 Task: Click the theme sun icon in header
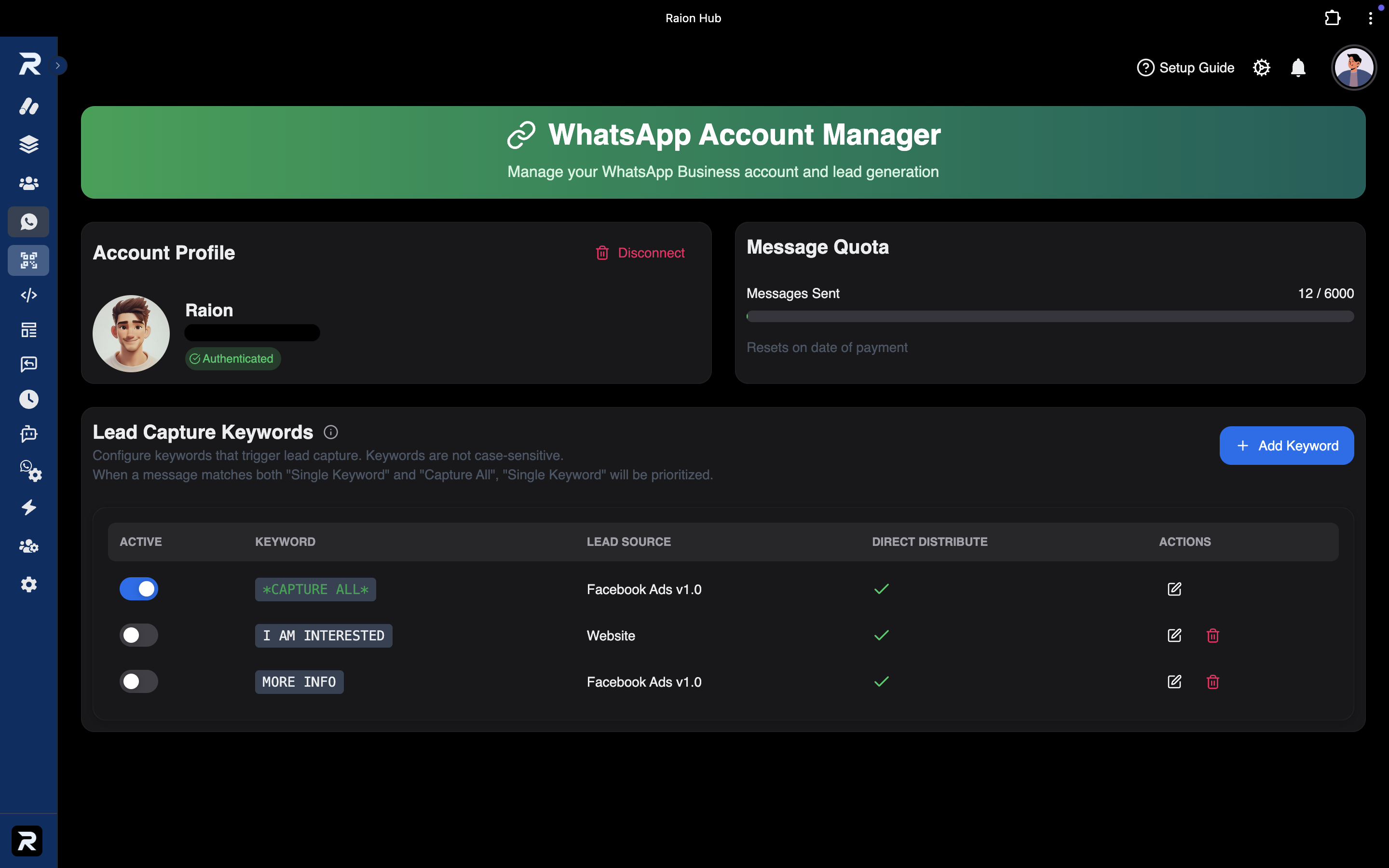[1262, 68]
